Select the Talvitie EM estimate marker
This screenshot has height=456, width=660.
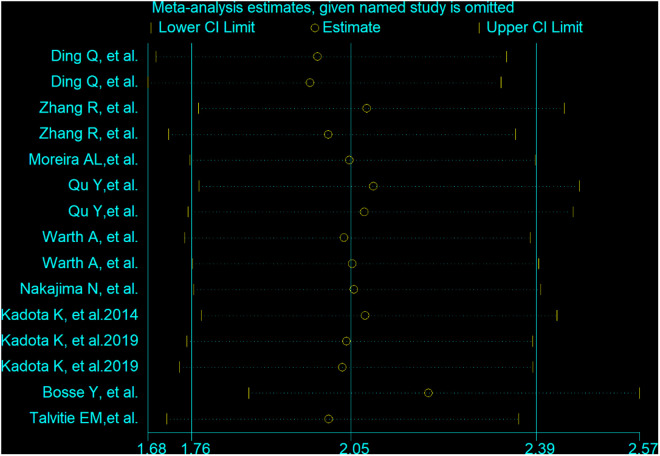[x=329, y=419]
